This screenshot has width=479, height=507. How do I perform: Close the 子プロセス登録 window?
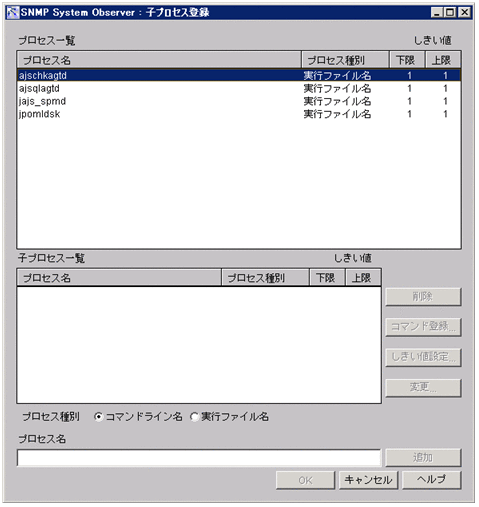[x=464, y=13]
